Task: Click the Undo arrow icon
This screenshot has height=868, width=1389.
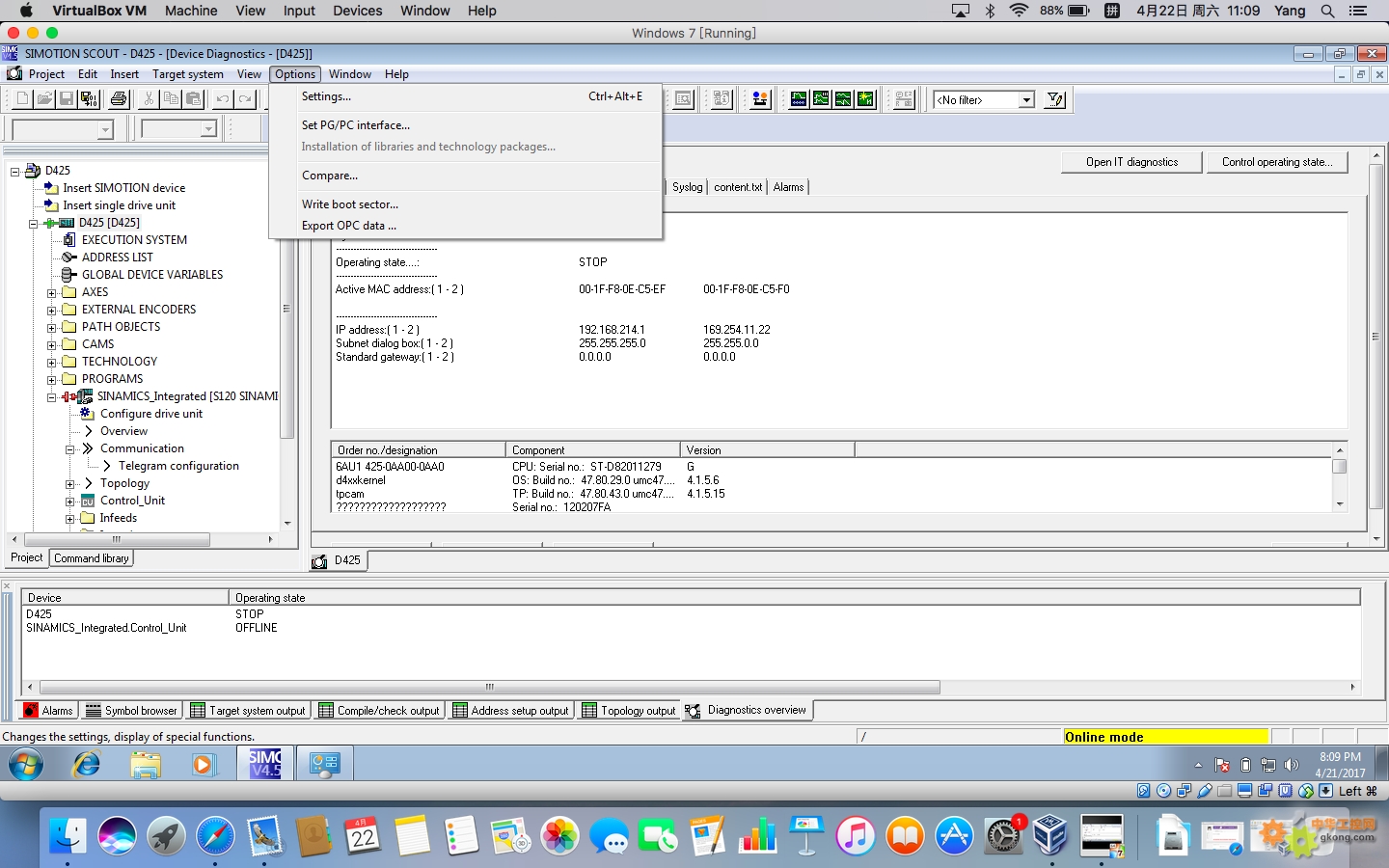Action: [223, 98]
